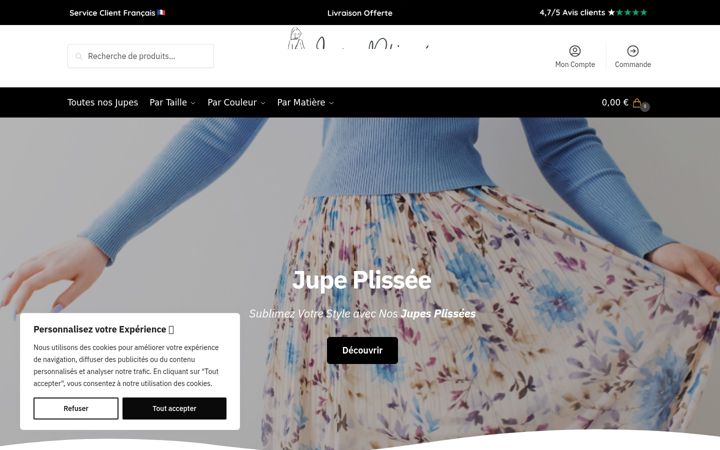Click the Commande label
720x450 pixels.
[x=633, y=64]
